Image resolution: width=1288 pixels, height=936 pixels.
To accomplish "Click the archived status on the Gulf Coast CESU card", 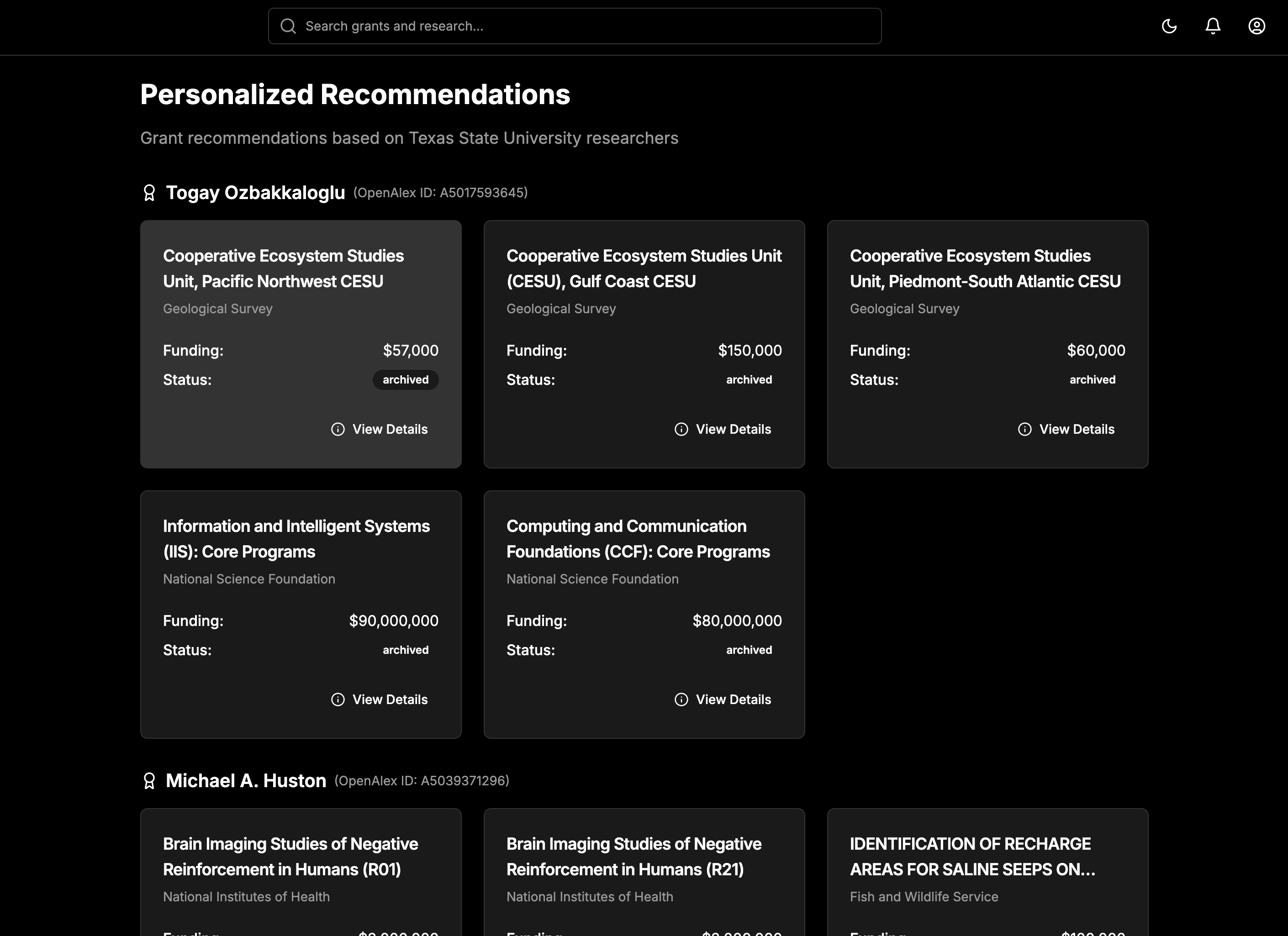I will pos(749,380).
